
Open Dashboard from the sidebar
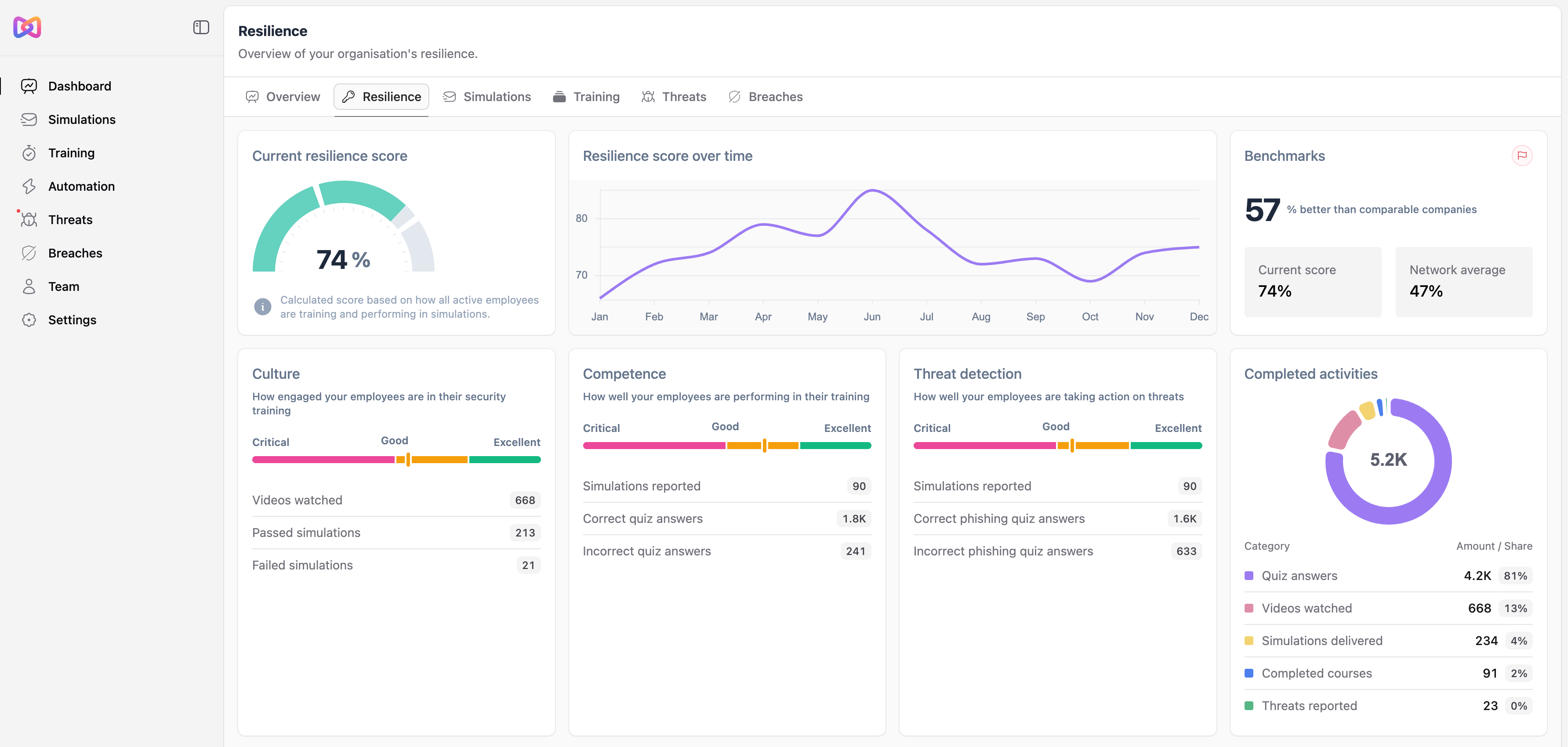click(79, 86)
